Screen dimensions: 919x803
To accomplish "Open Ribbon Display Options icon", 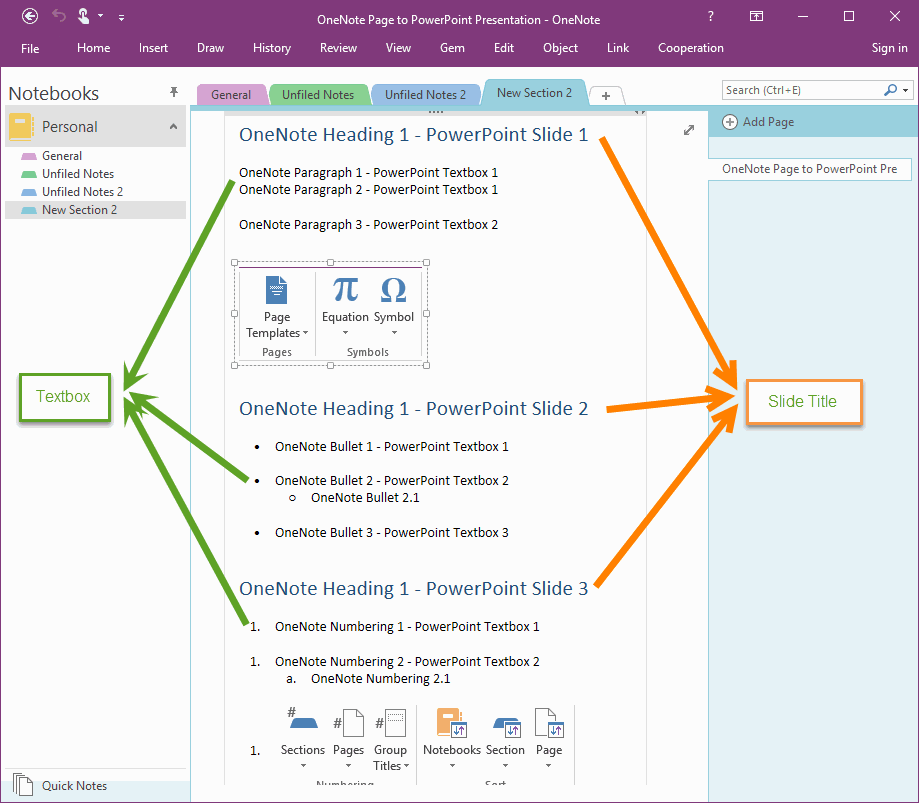I will 756,16.
